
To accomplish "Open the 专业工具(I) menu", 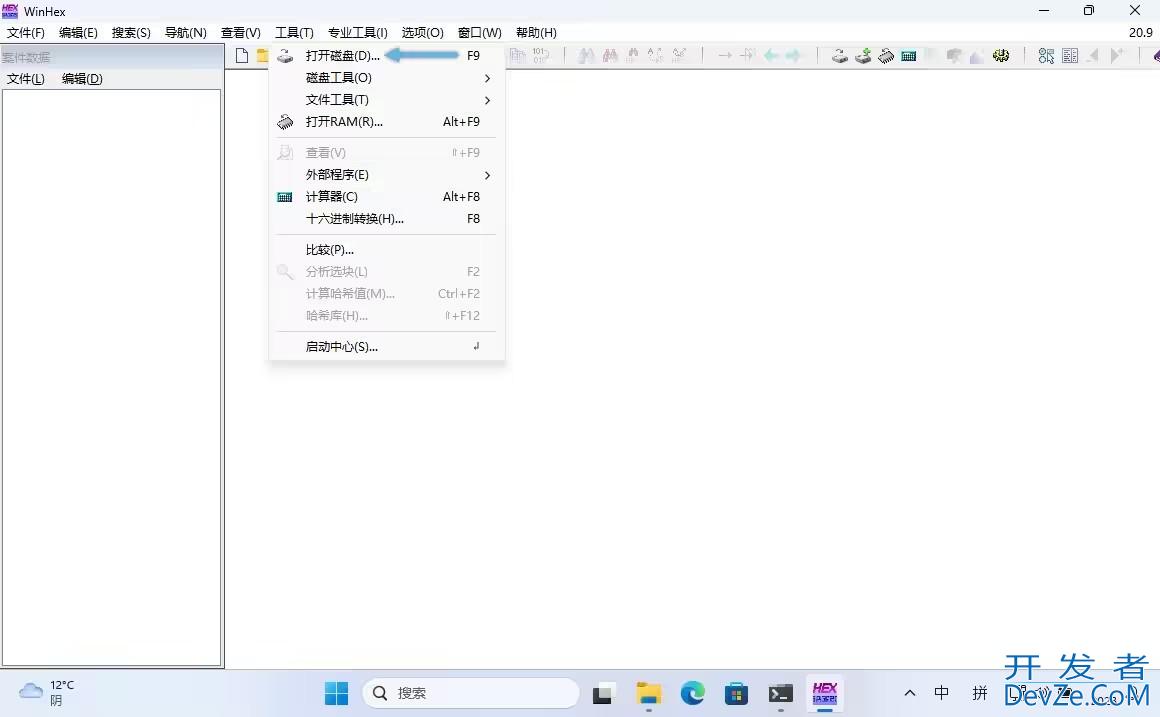I will (358, 33).
